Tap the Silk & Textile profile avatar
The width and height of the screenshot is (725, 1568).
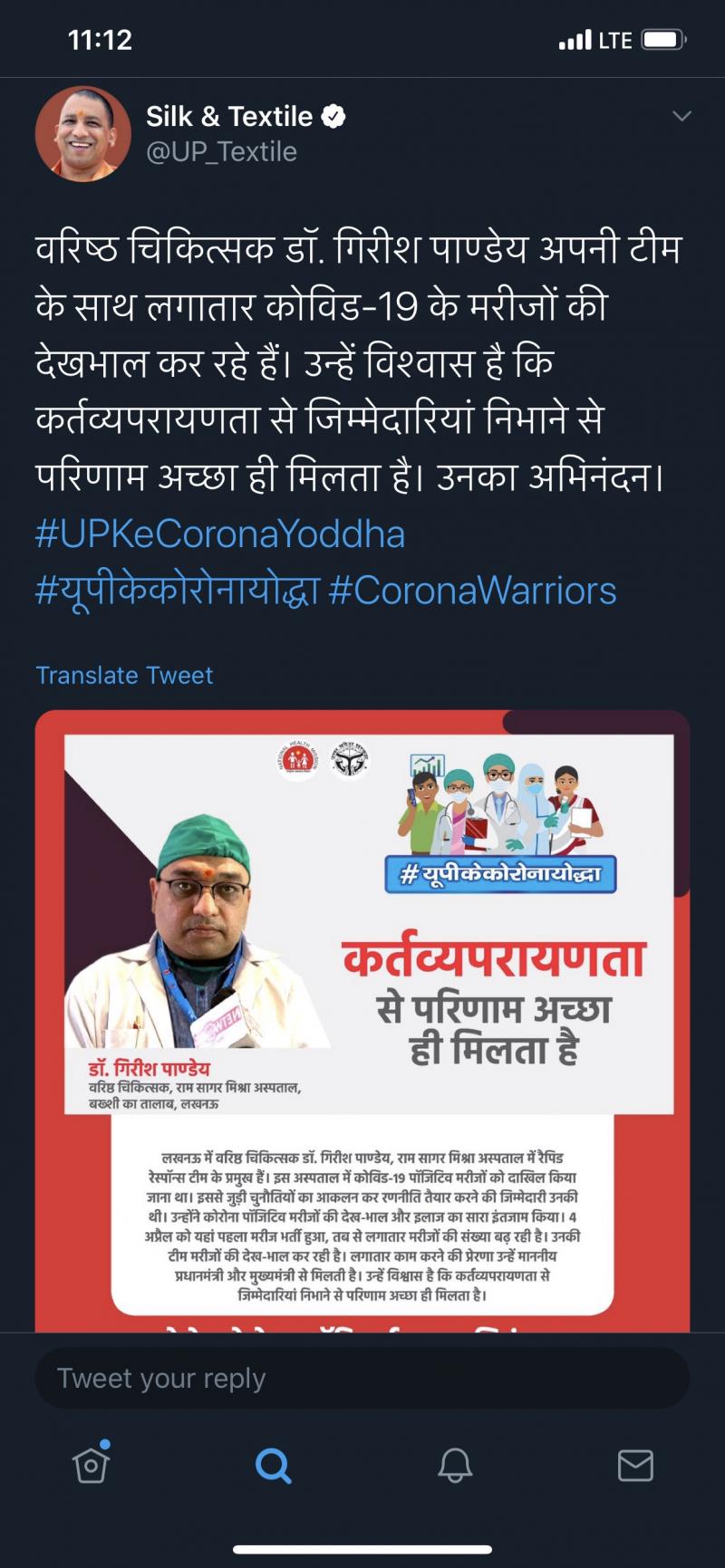pyautogui.click(x=82, y=134)
